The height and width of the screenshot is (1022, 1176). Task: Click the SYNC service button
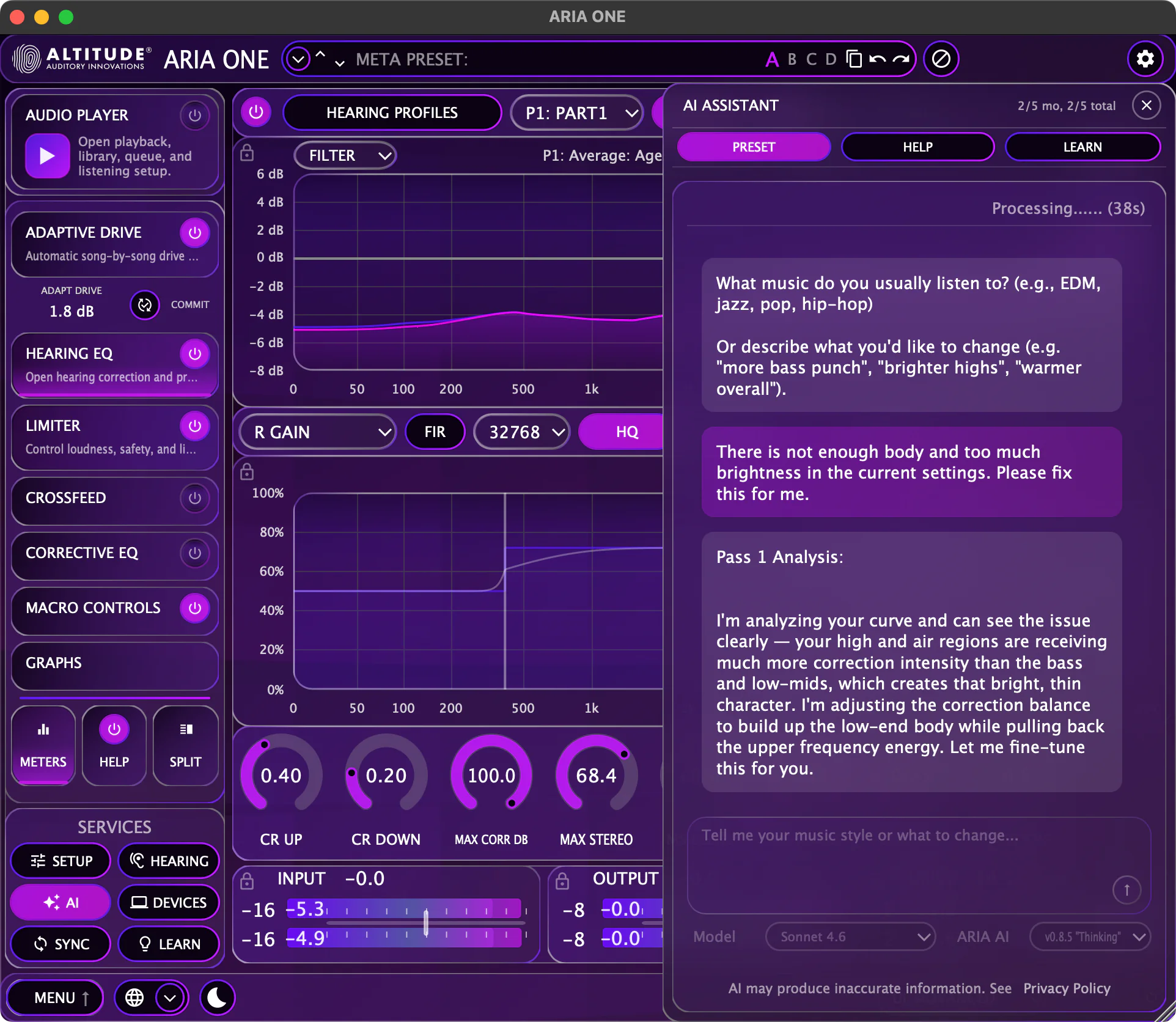[x=61, y=944]
